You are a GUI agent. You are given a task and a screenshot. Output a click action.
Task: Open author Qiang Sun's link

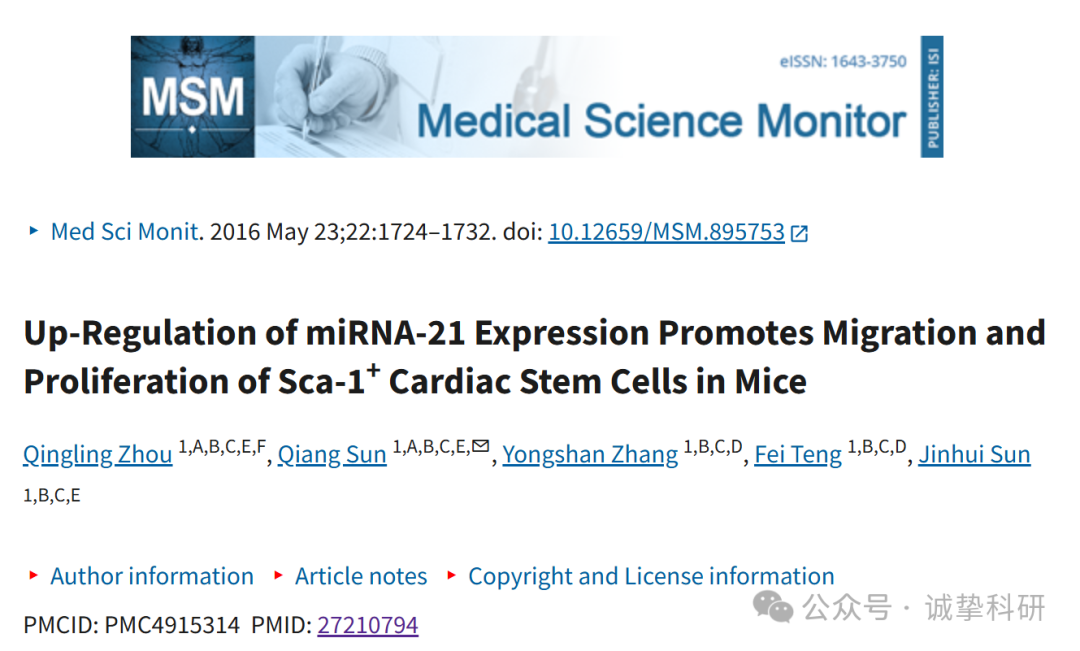[x=332, y=455]
